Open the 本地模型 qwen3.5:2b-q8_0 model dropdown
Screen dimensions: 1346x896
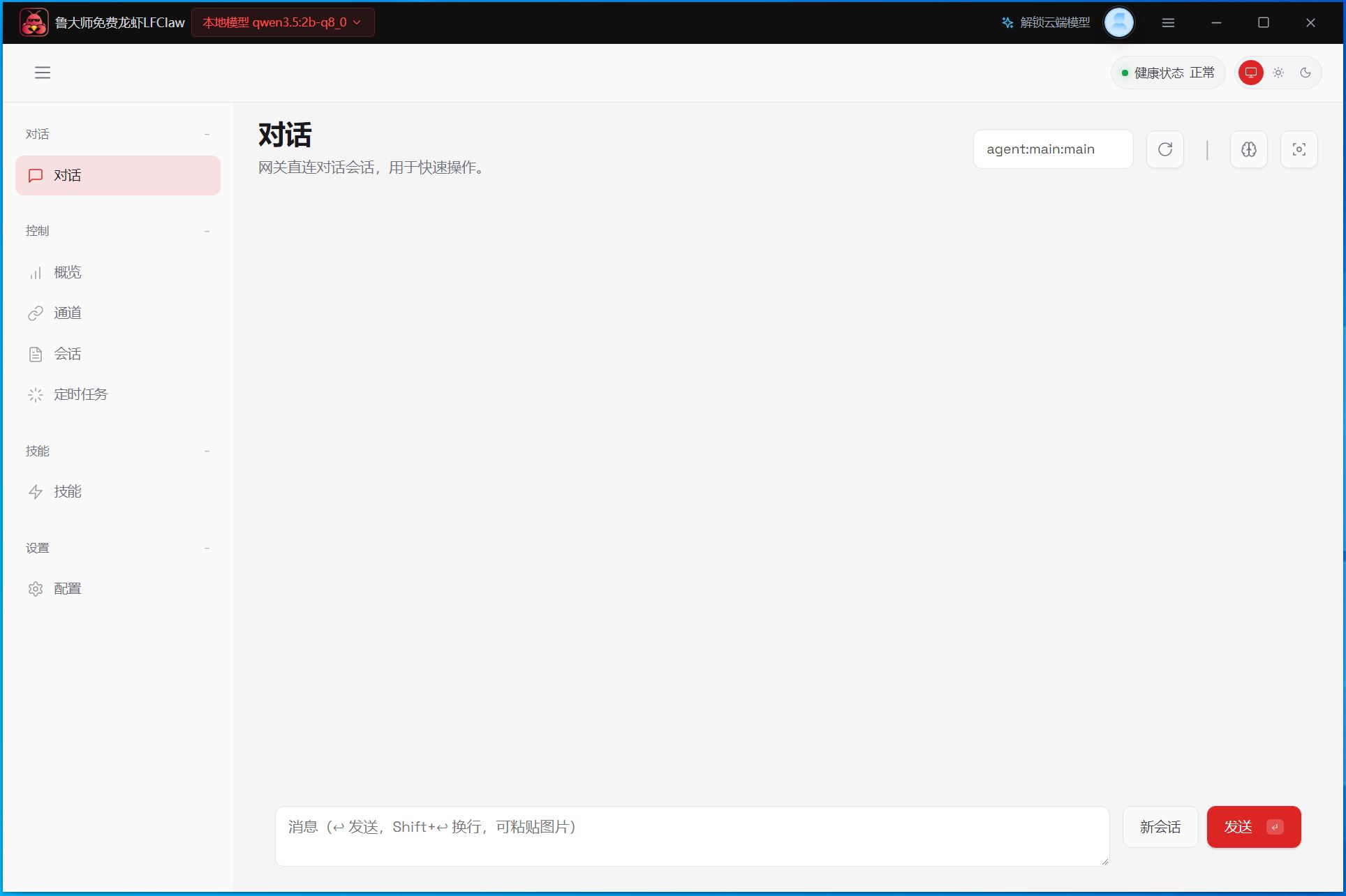click(x=282, y=22)
